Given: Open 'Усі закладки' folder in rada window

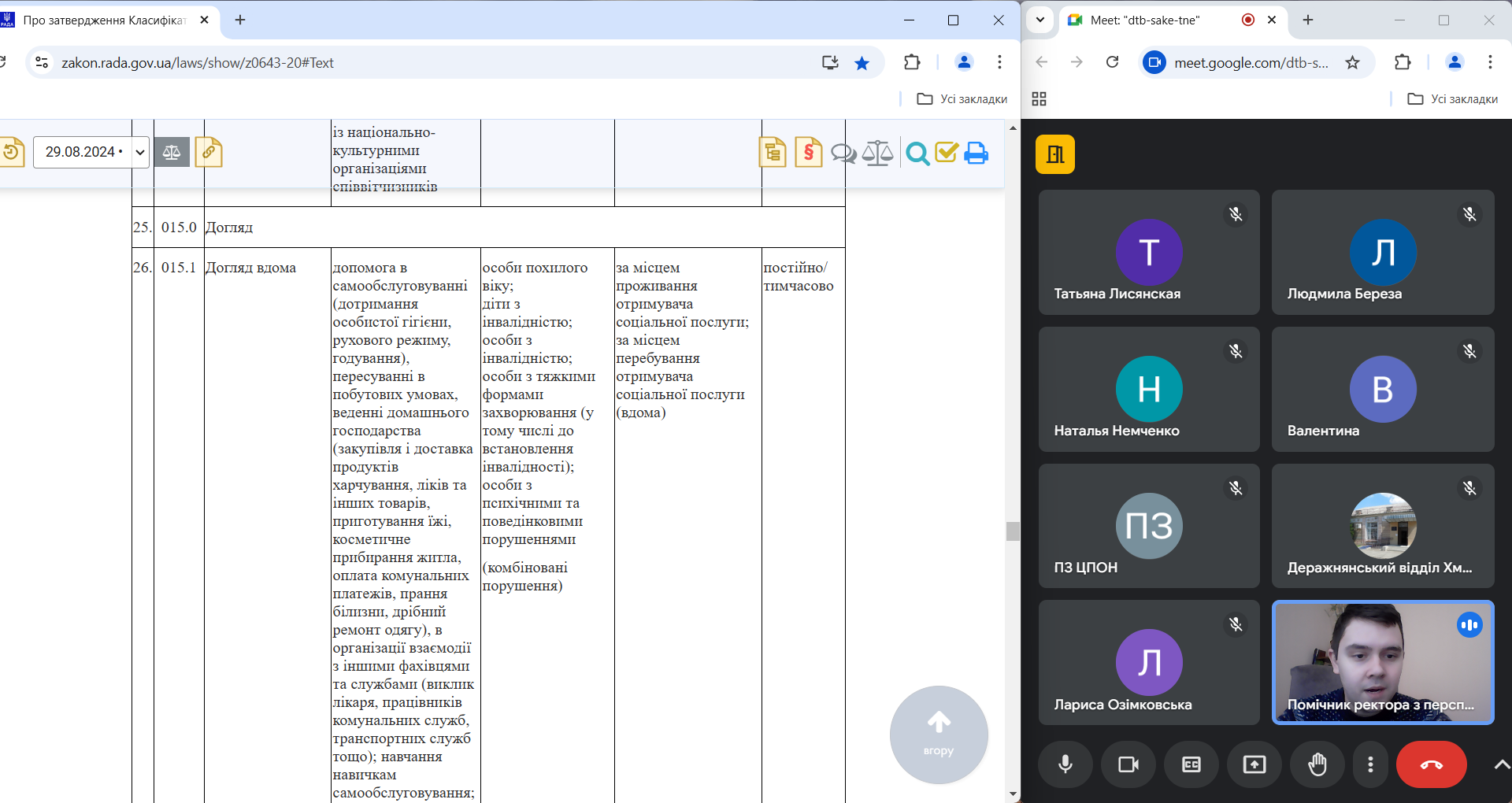Looking at the screenshot, I should pyautogui.click(x=962, y=99).
